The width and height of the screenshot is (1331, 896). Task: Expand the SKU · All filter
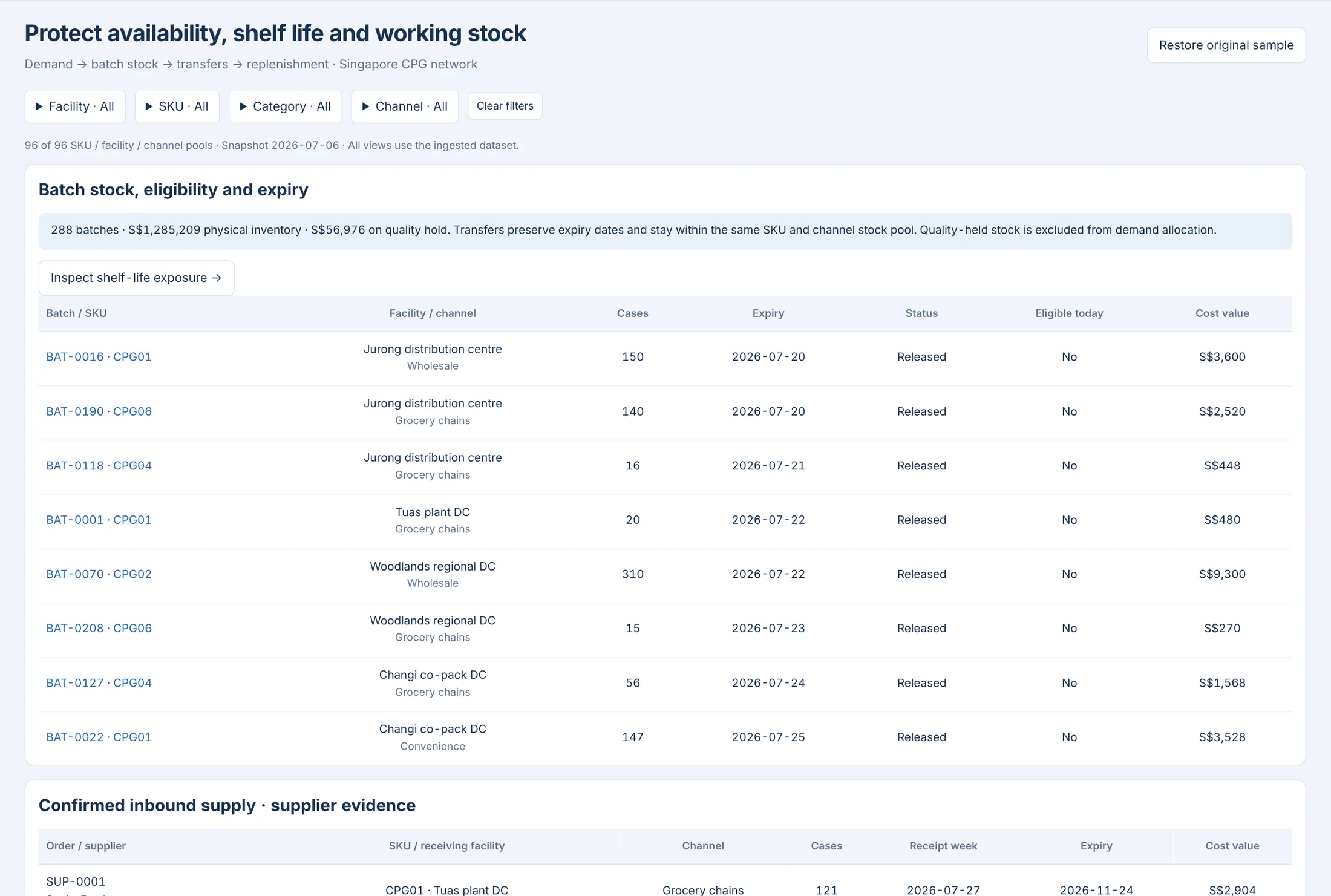tap(177, 106)
